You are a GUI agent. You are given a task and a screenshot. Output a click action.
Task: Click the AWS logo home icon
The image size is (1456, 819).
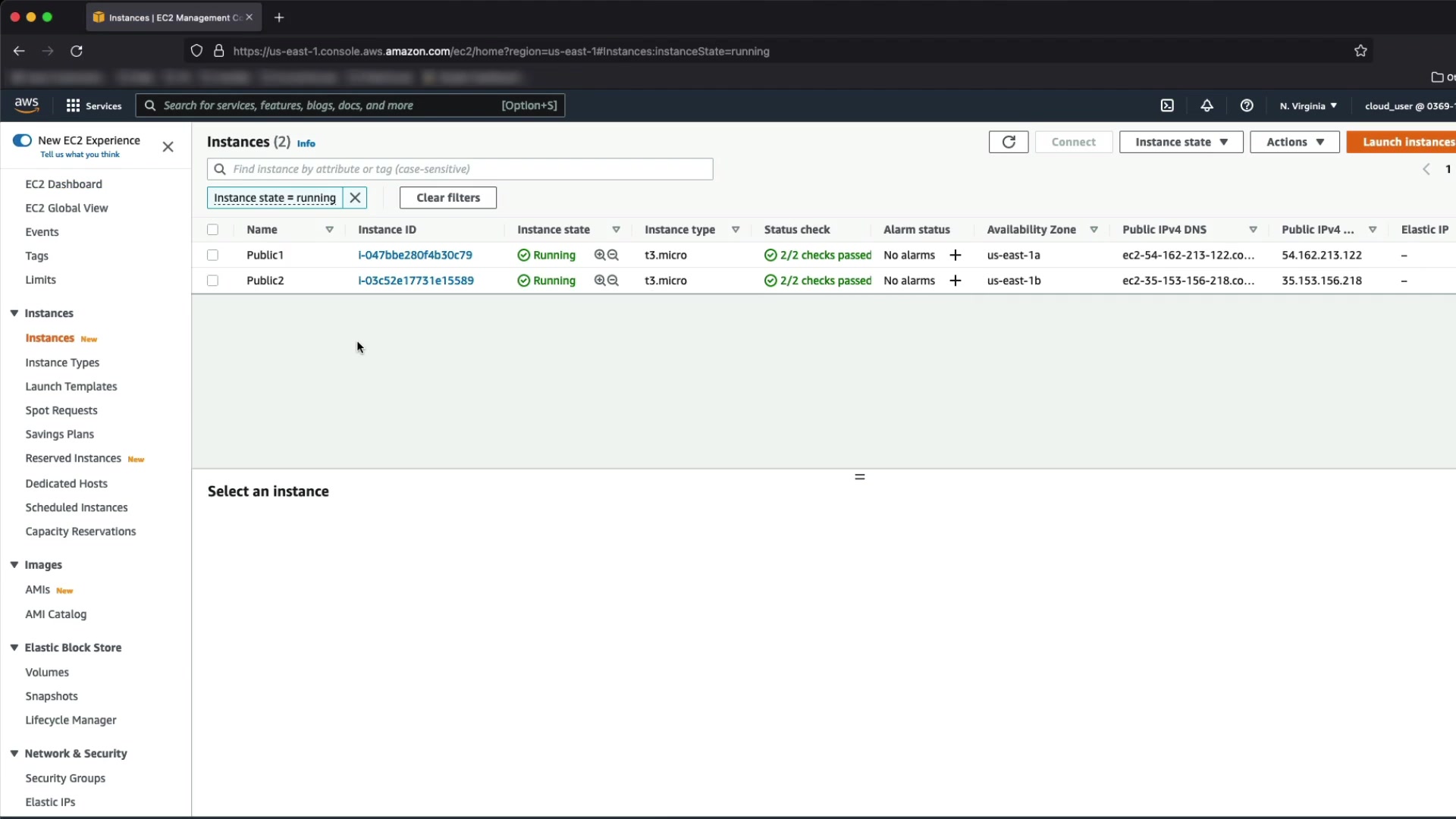pos(27,105)
